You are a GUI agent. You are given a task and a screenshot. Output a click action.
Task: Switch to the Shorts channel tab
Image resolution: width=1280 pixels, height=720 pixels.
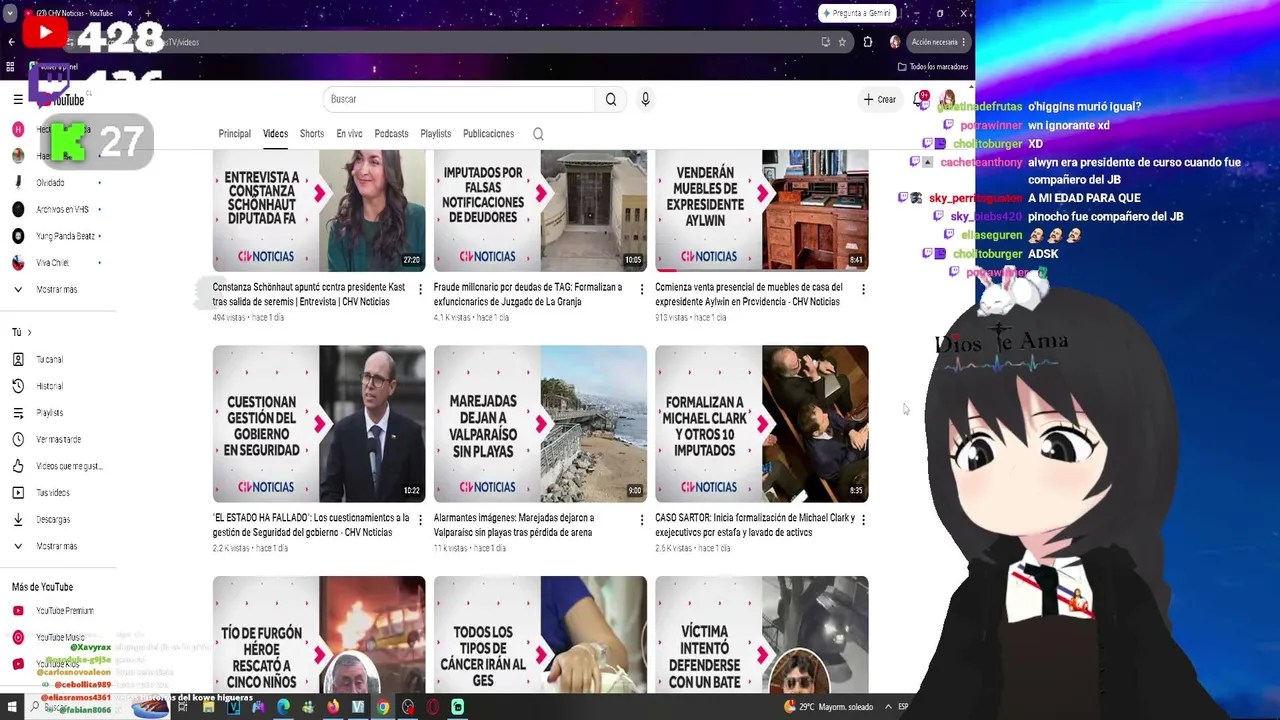312,134
